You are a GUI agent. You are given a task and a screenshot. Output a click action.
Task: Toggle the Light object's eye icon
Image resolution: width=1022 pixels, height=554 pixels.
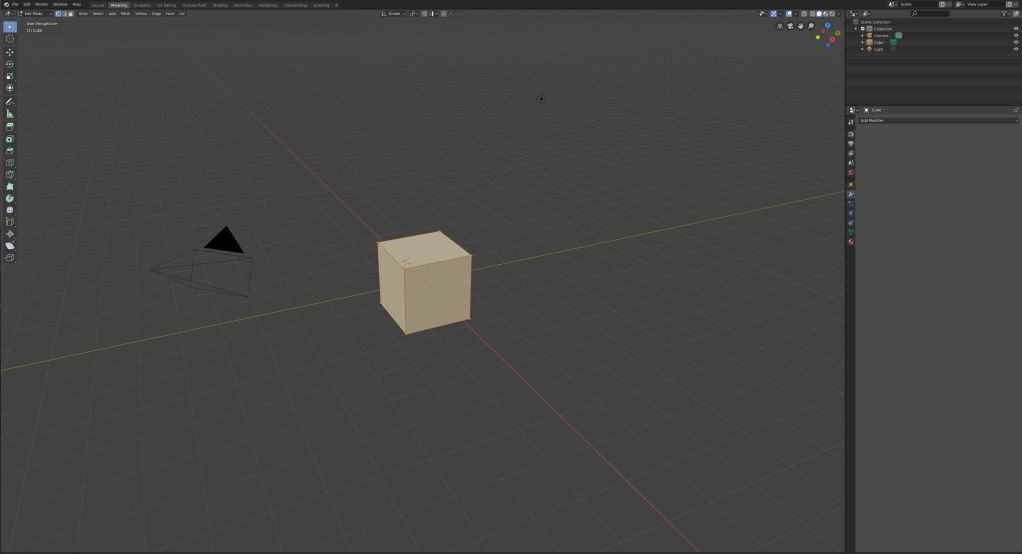(1016, 49)
